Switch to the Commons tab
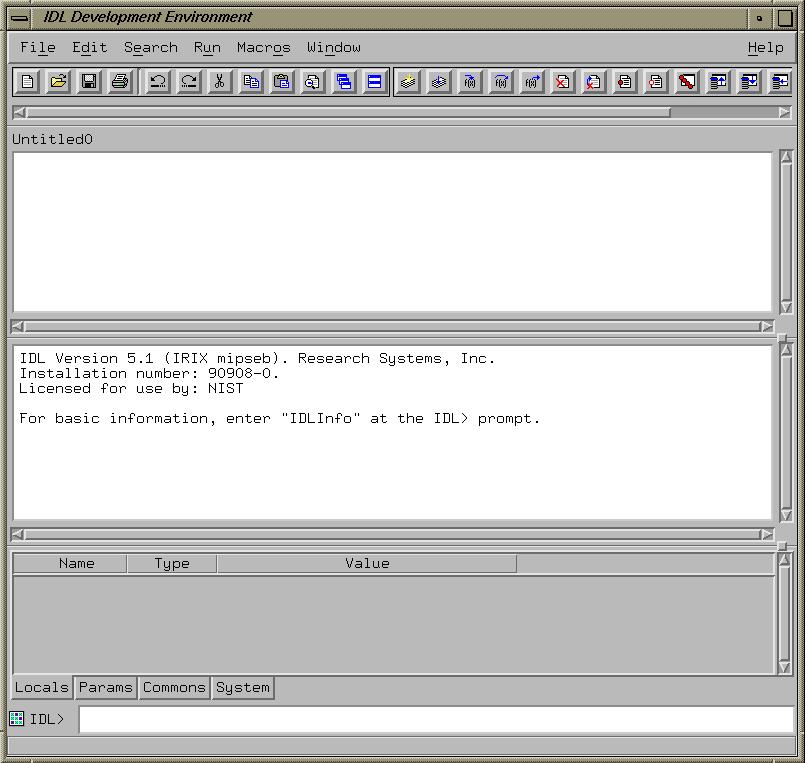The width and height of the screenshot is (805, 763). pos(174,688)
